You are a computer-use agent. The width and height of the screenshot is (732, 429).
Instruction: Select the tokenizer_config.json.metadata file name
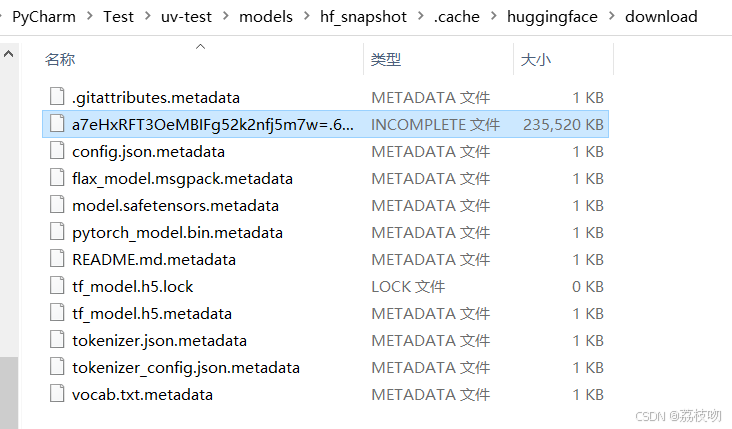click(x=186, y=368)
